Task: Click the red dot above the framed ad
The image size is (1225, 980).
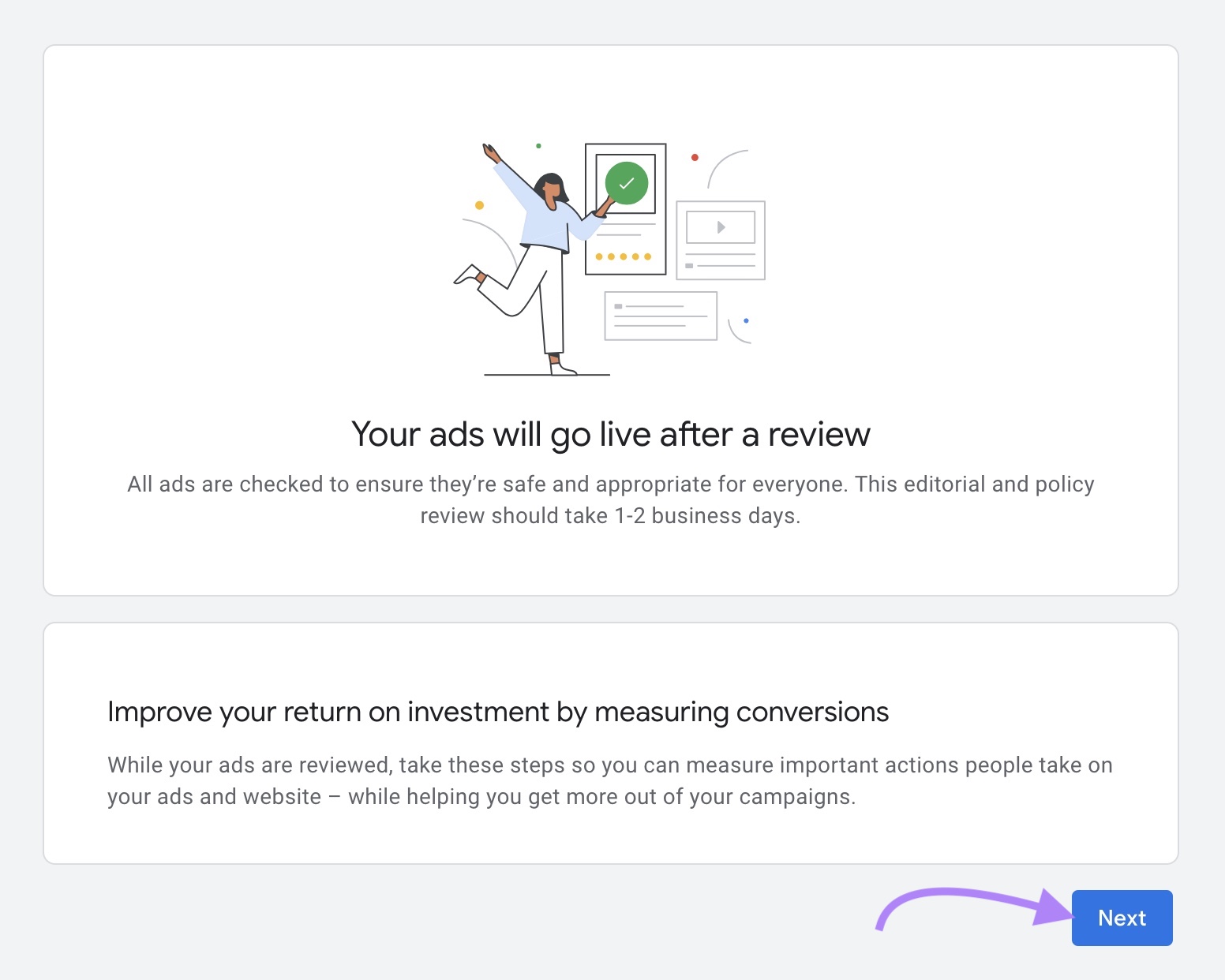Action: [x=695, y=157]
